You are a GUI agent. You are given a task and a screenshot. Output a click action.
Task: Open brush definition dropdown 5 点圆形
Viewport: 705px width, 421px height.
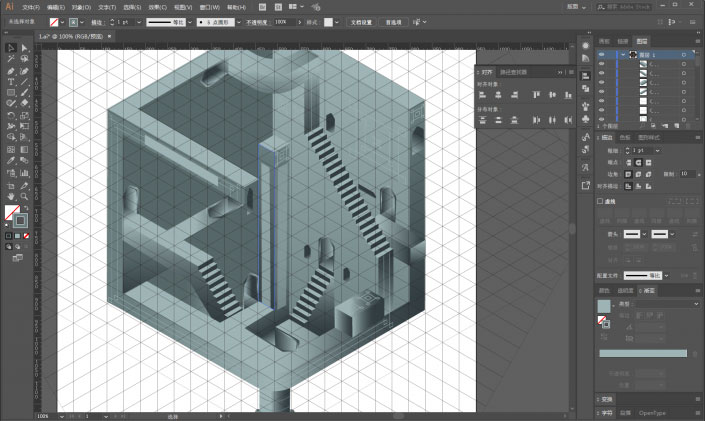point(238,22)
